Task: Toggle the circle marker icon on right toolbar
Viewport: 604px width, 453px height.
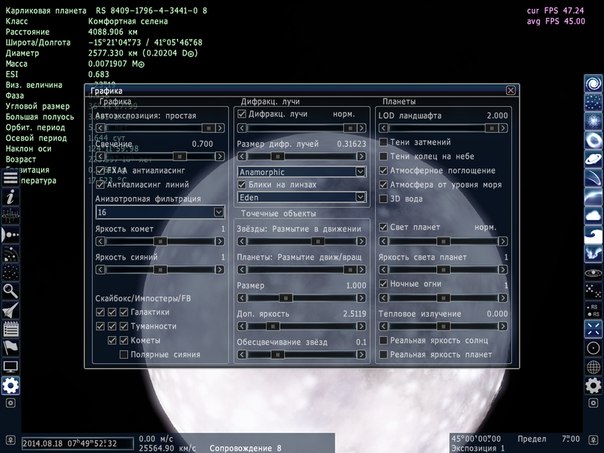Action: tap(593, 348)
